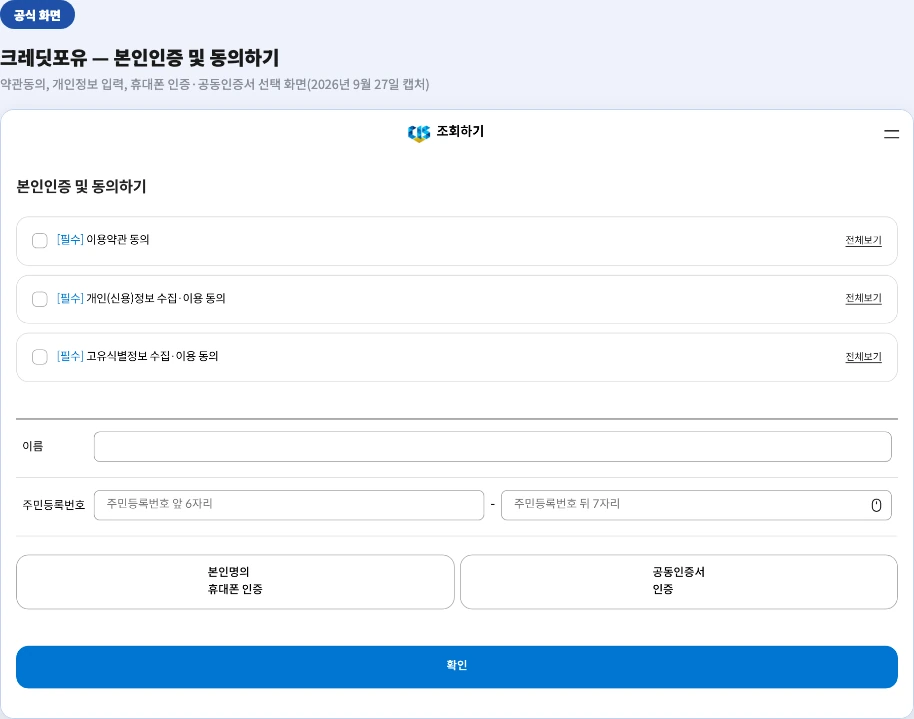Click 크레딧포유 page title text
Image resolution: width=914 pixels, height=719 pixels.
tap(139, 58)
